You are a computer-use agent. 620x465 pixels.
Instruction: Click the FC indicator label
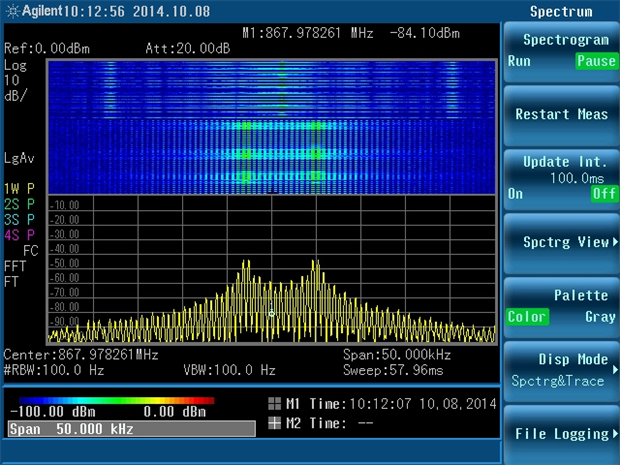click(30, 251)
